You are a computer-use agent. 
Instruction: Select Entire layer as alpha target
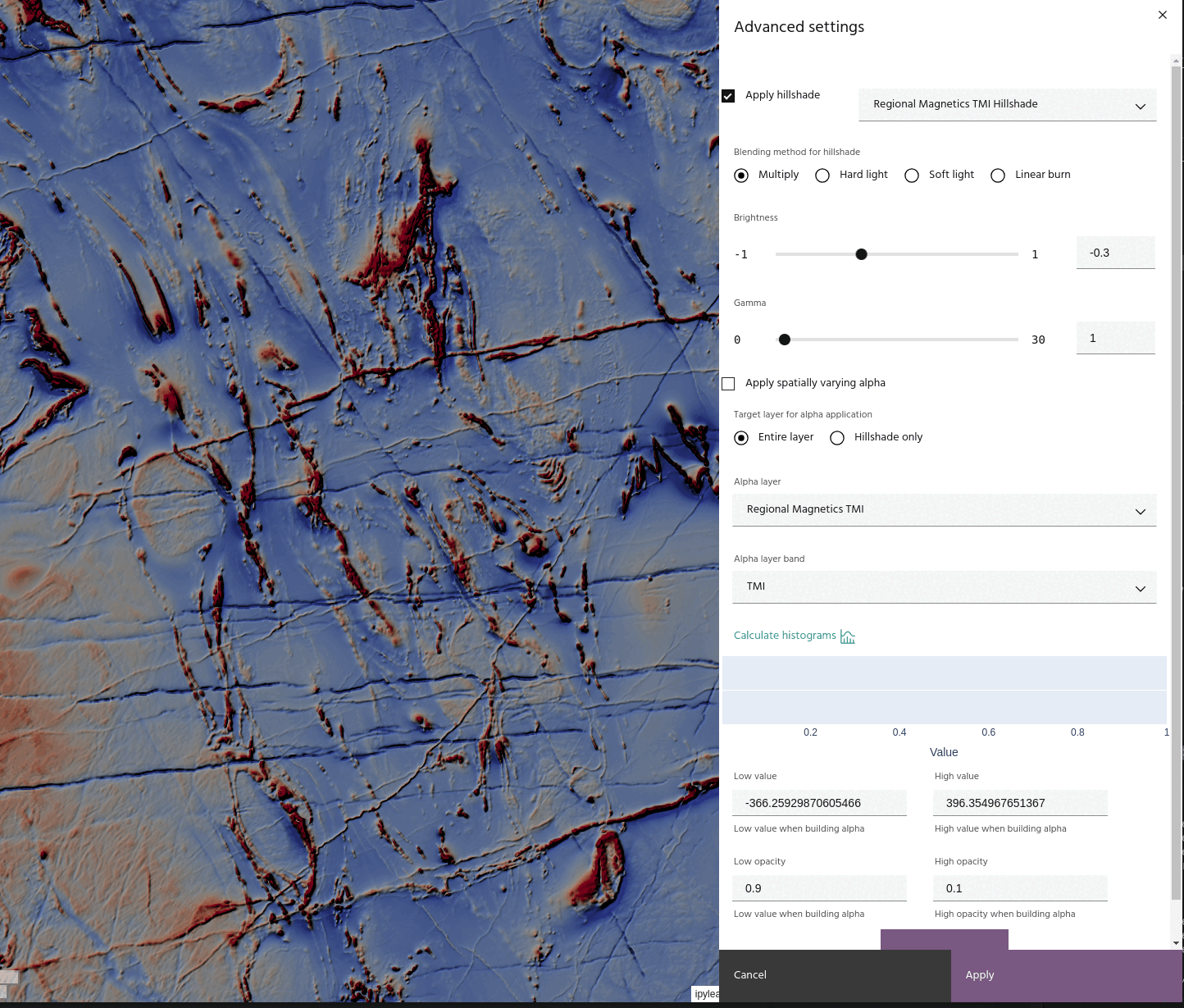(741, 438)
